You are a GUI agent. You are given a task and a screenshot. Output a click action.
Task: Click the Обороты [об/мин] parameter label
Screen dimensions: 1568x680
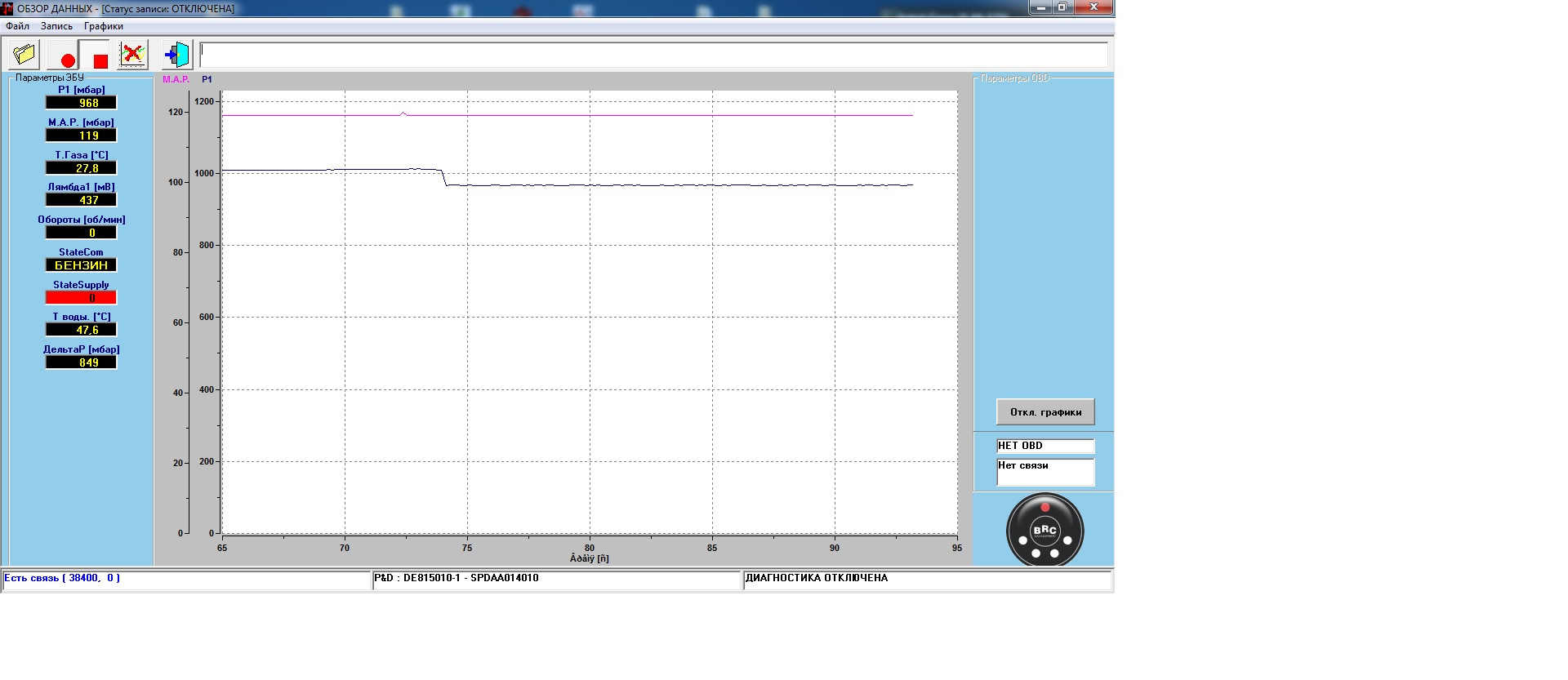point(81,220)
